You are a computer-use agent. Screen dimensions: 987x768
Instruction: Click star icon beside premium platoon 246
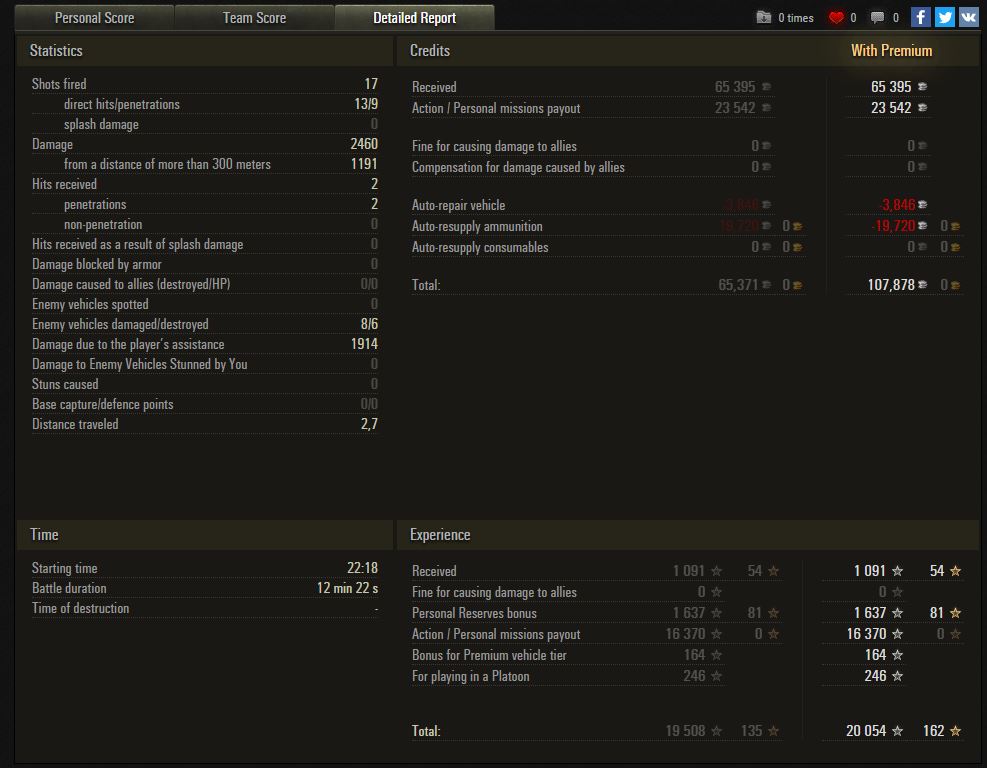pyautogui.click(x=898, y=675)
